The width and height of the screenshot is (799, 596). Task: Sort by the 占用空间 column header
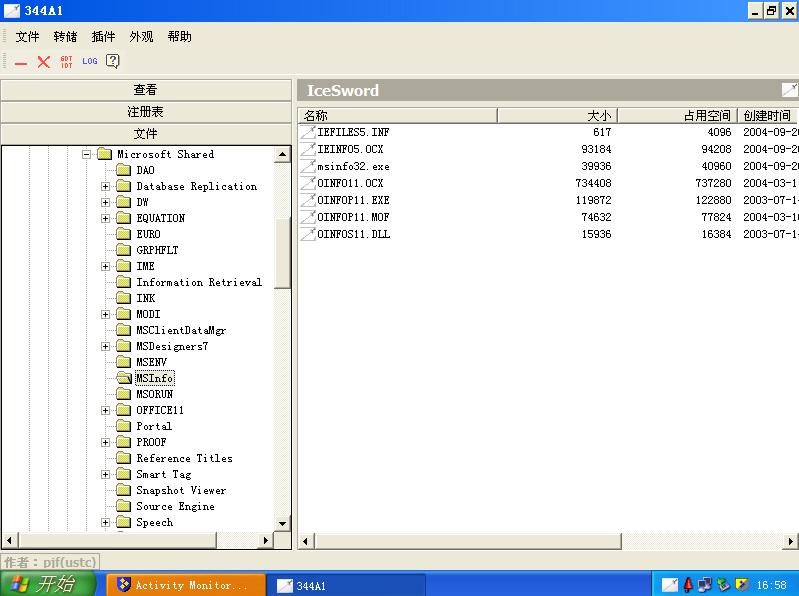click(x=677, y=116)
